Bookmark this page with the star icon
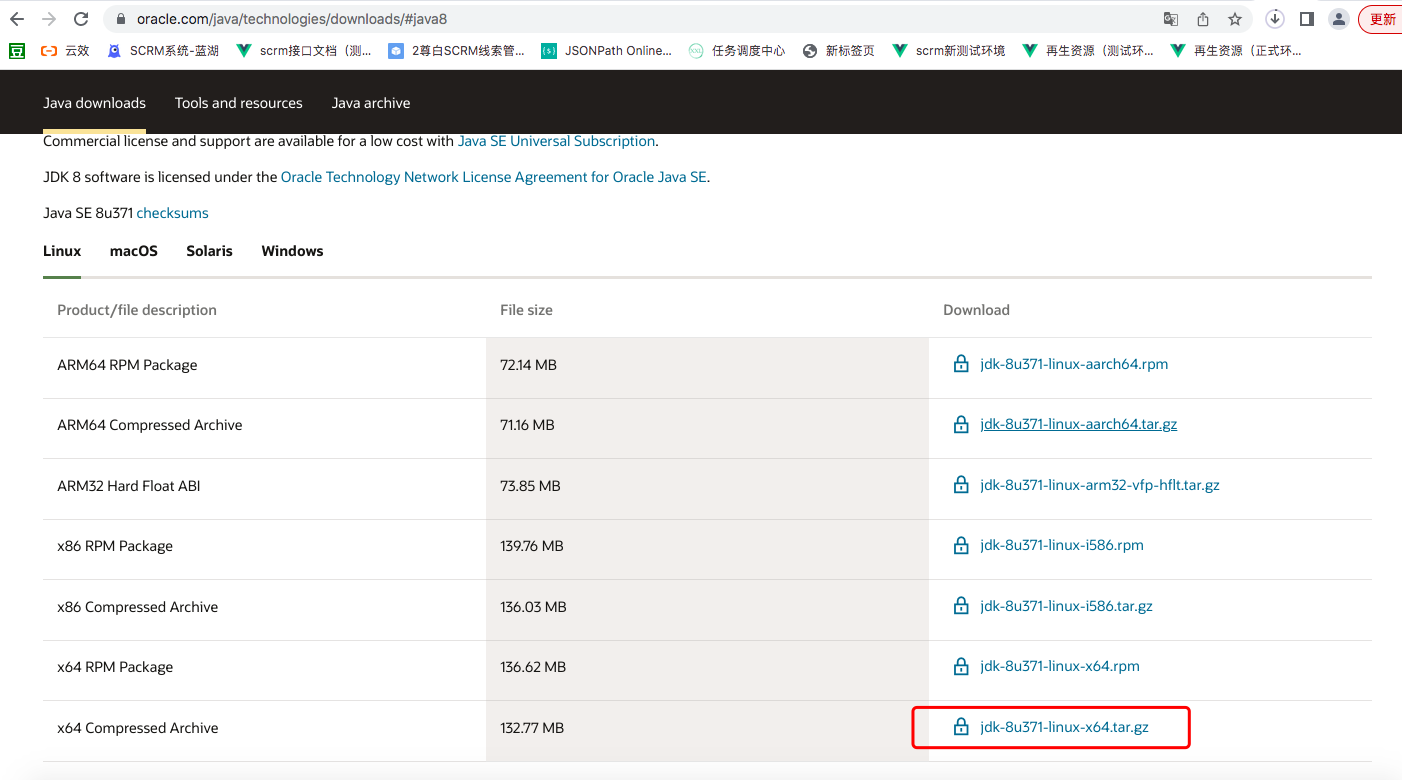The image size is (1402, 780). (x=1235, y=19)
